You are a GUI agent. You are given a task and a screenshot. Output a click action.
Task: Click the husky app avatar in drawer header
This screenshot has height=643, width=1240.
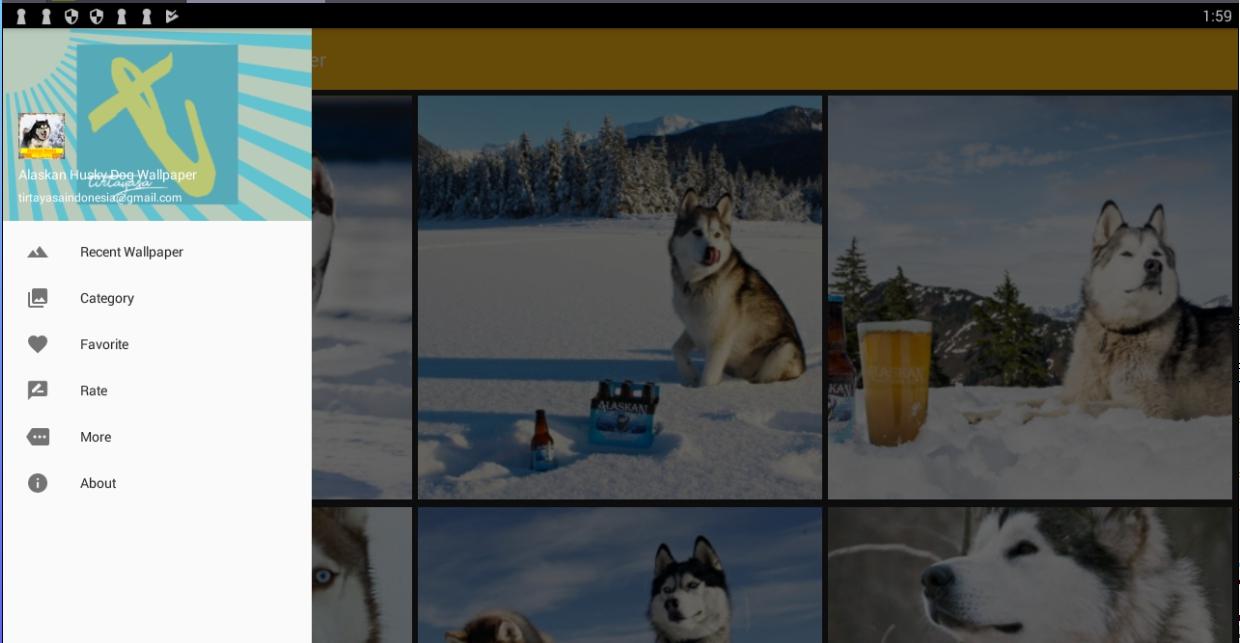click(42, 136)
